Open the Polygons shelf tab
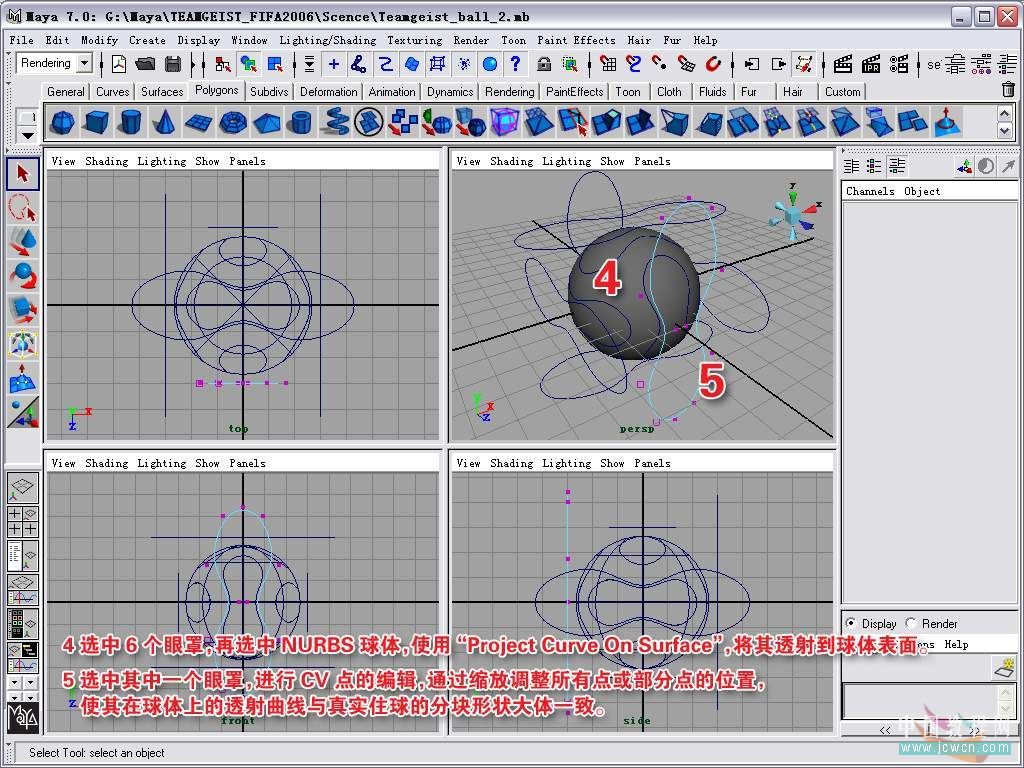1024x768 pixels. 217,90
